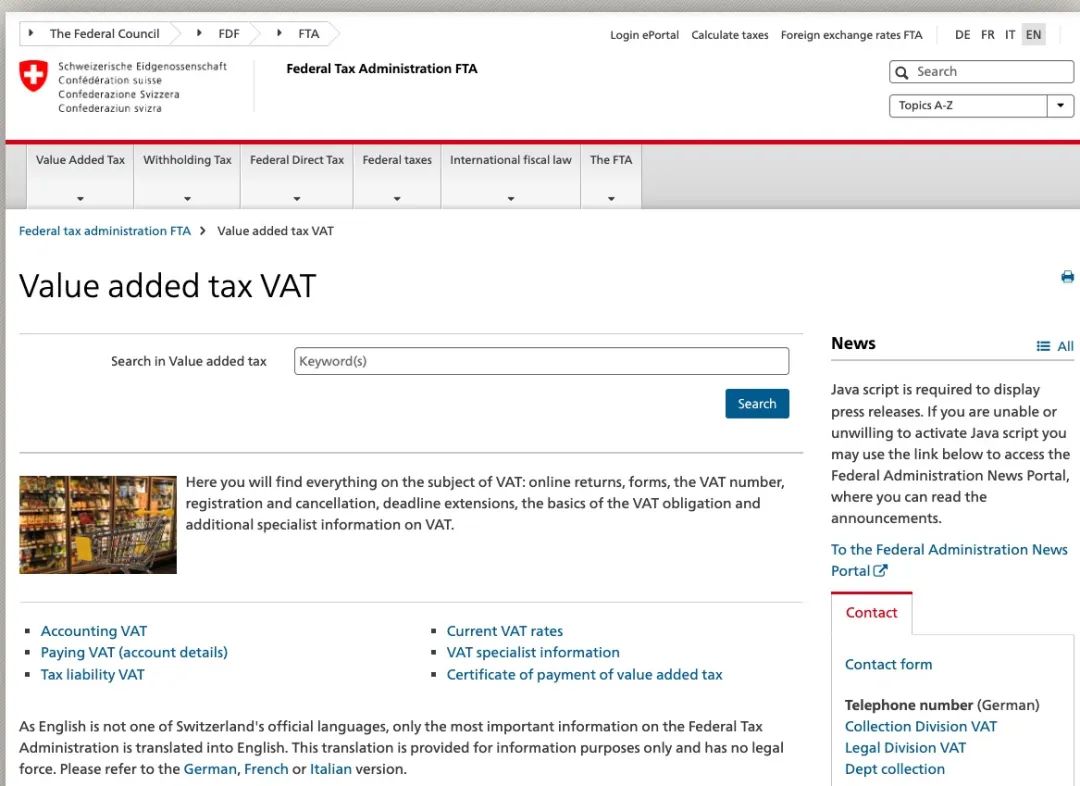Click the external link icon after Portal
The height and width of the screenshot is (786, 1080).
[880, 571]
